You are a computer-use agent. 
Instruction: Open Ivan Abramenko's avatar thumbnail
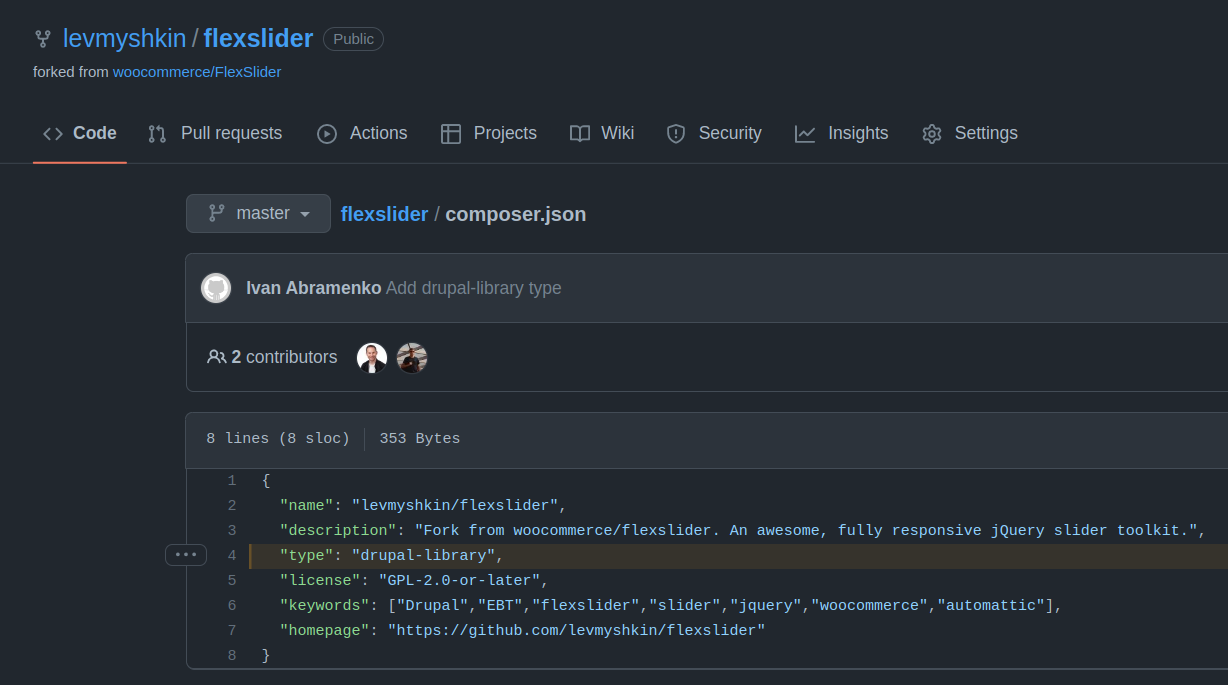click(216, 288)
